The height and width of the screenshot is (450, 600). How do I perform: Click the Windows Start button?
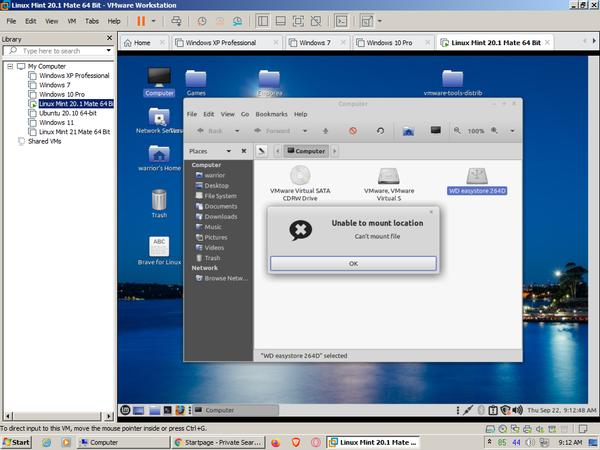click(x=18, y=442)
